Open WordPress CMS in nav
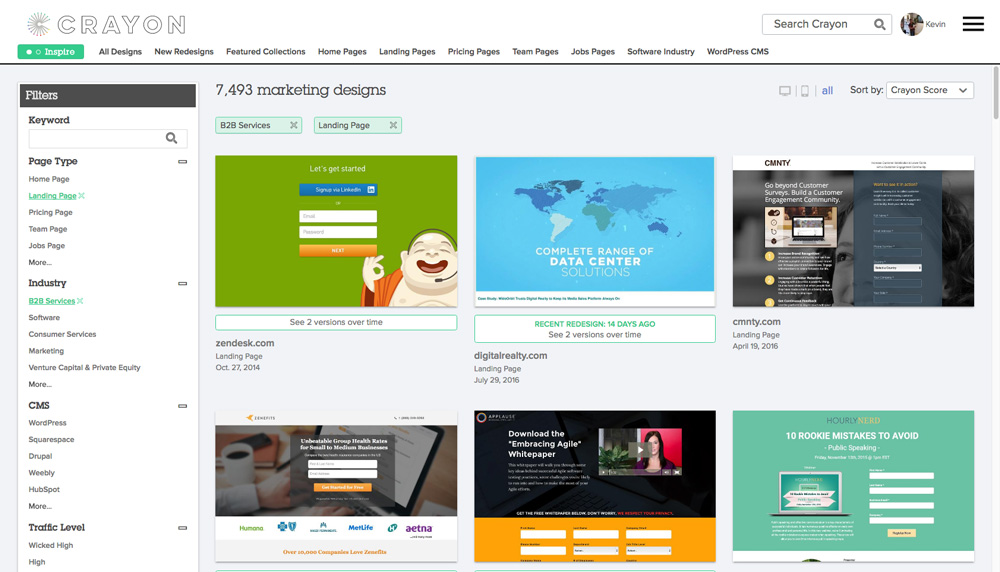The image size is (1000, 572). [737, 52]
